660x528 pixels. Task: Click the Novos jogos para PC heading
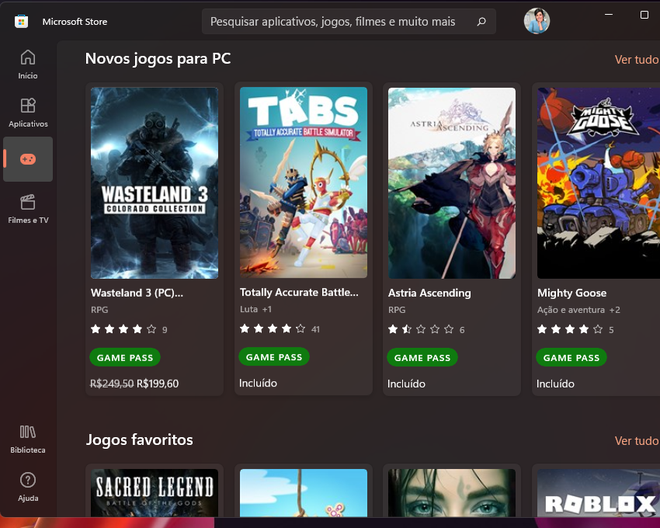[158, 59]
